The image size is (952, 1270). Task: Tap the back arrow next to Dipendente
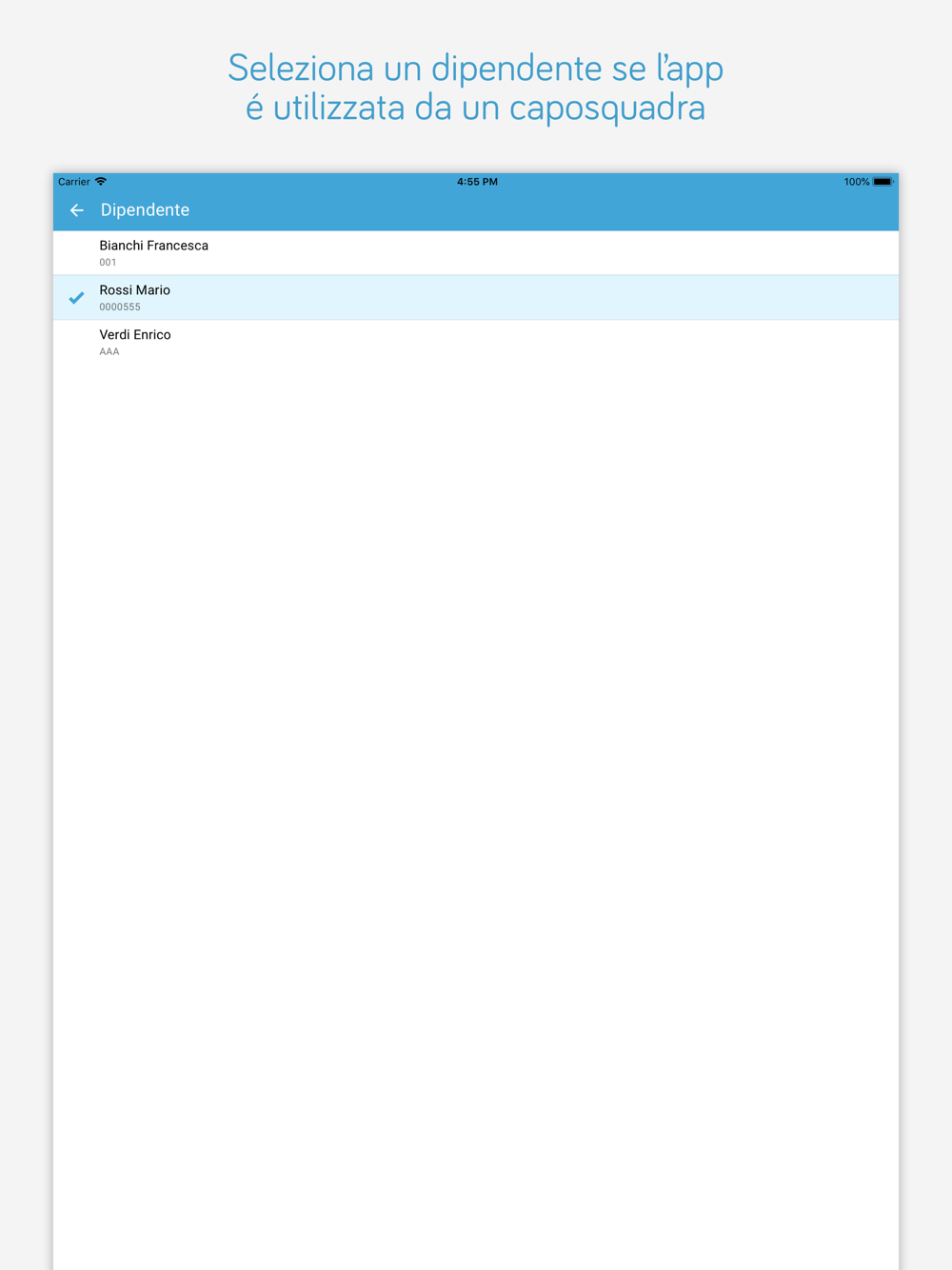point(77,210)
